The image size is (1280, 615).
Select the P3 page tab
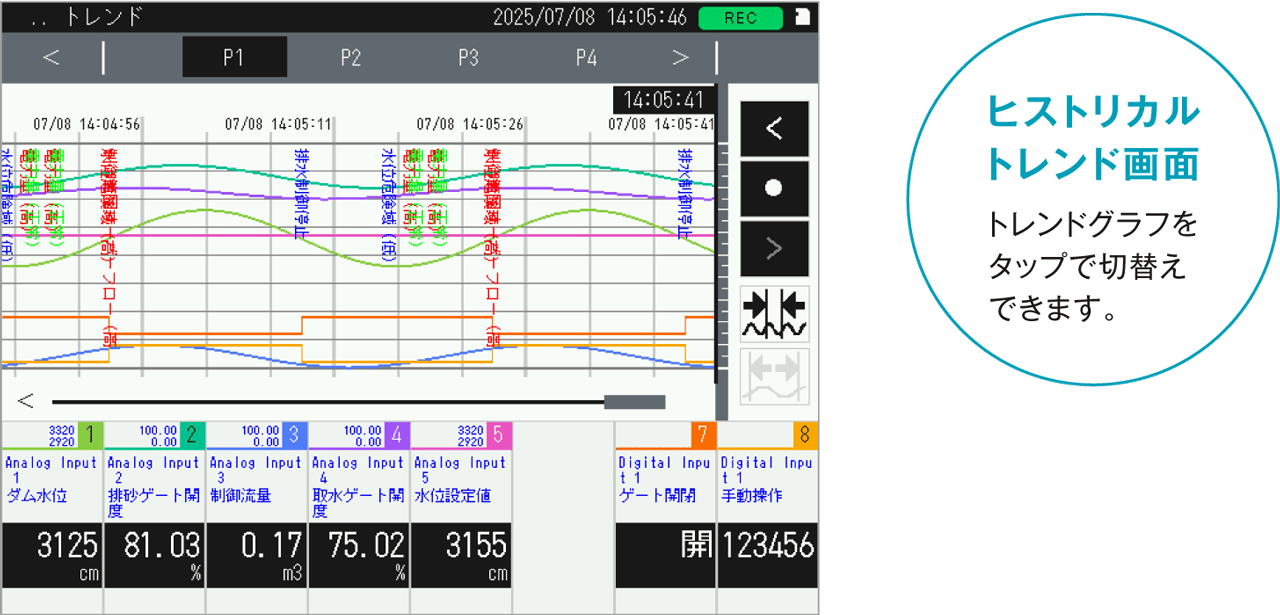[x=468, y=57]
